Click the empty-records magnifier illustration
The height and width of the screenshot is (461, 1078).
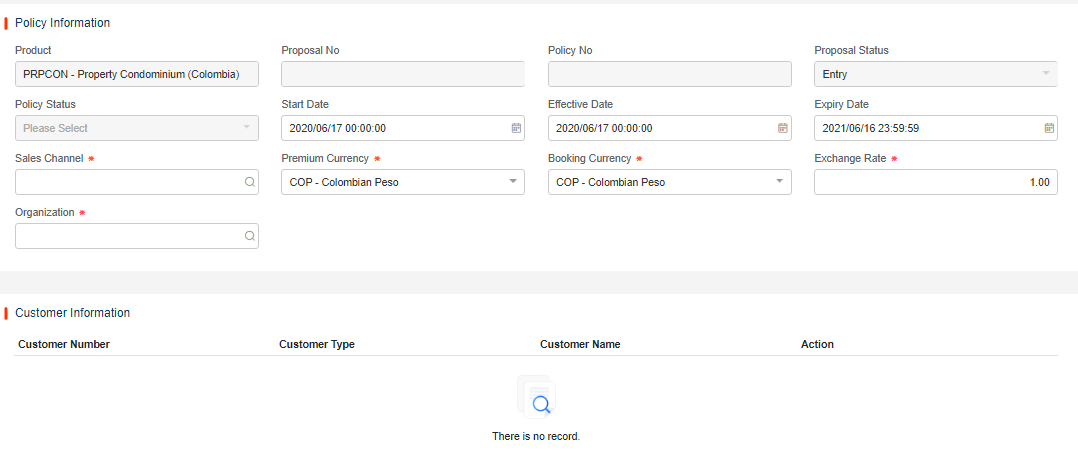click(x=538, y=399)
